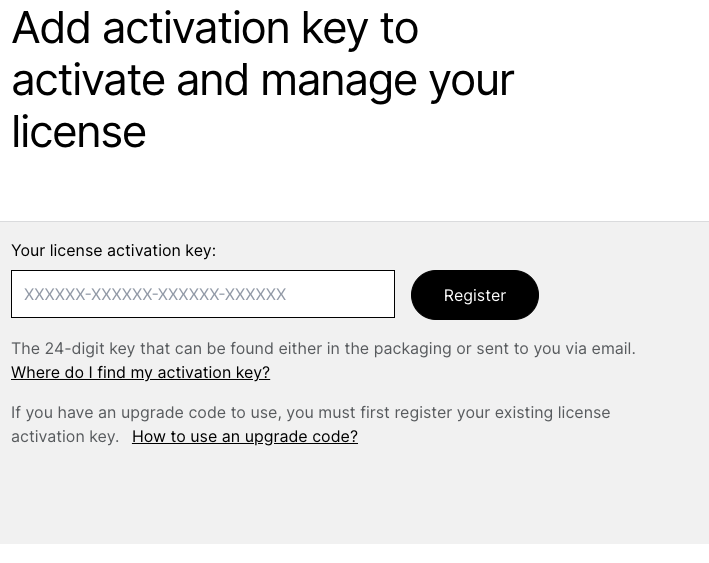709x563 pixels.
Task: Click the 24-digit key description text
Action: tap(323, 349)
